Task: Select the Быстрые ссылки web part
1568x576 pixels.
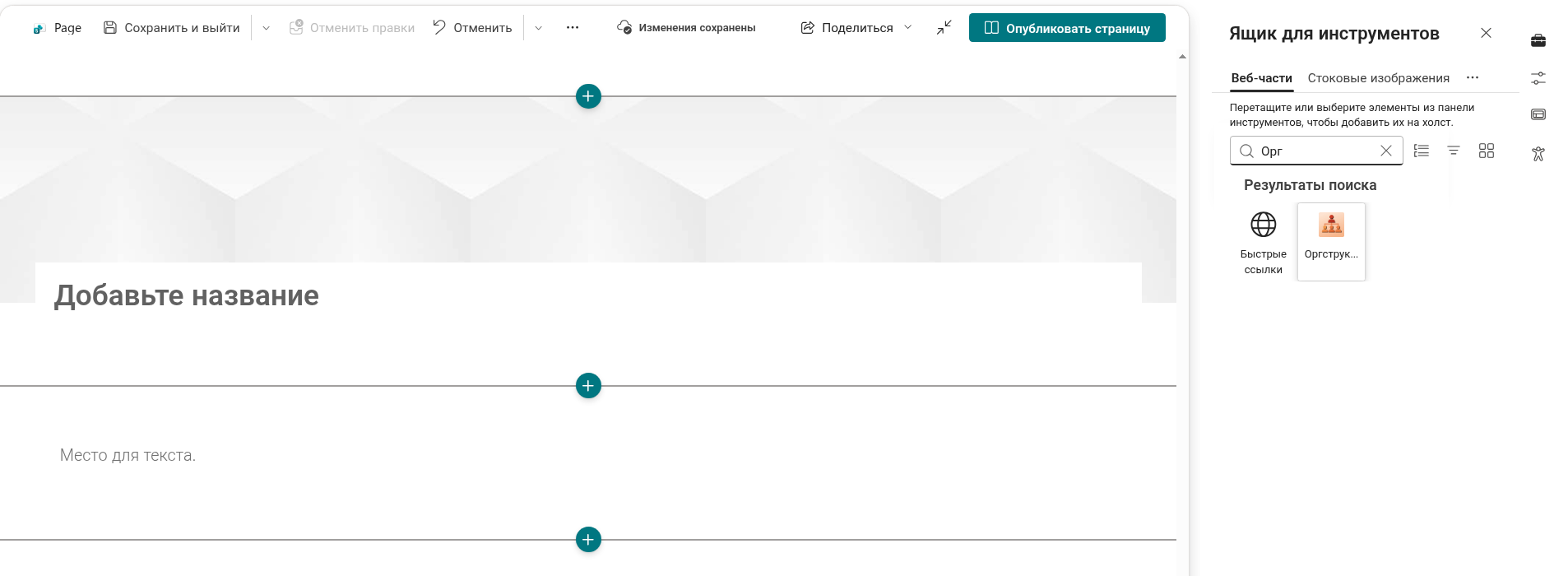Action: pyautogui.click(x=1264, y=243)
